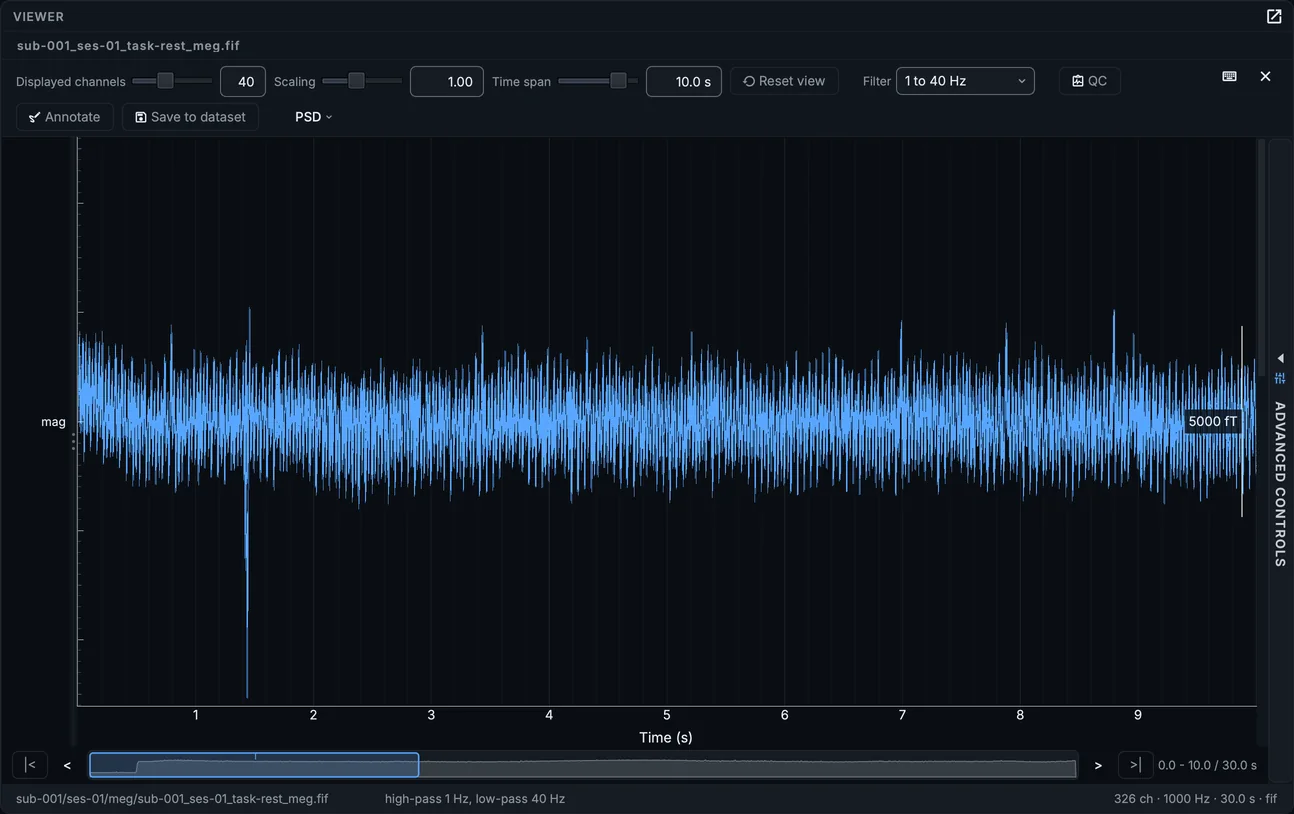
Task: Reset the view
Action: (x=784, y=81)
